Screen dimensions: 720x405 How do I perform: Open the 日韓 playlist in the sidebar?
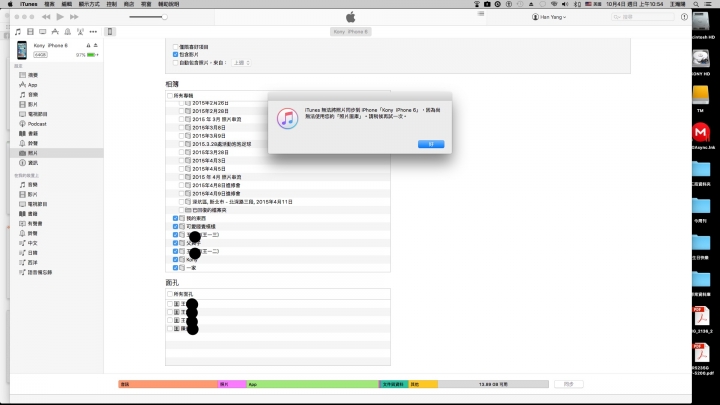pos(33,253)
